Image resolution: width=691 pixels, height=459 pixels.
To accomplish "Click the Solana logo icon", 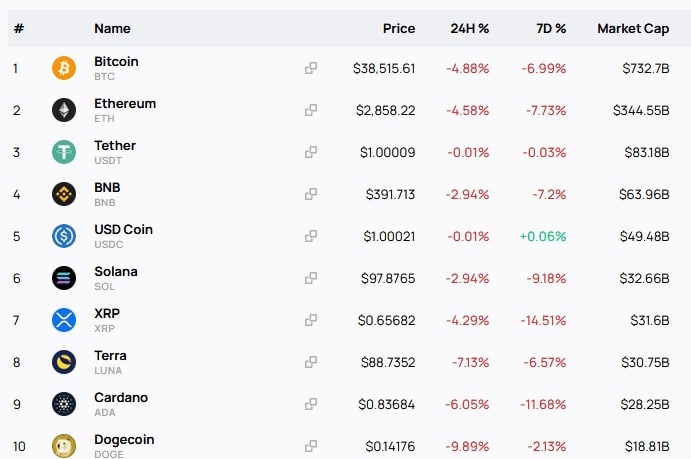I will coord(64,278).
